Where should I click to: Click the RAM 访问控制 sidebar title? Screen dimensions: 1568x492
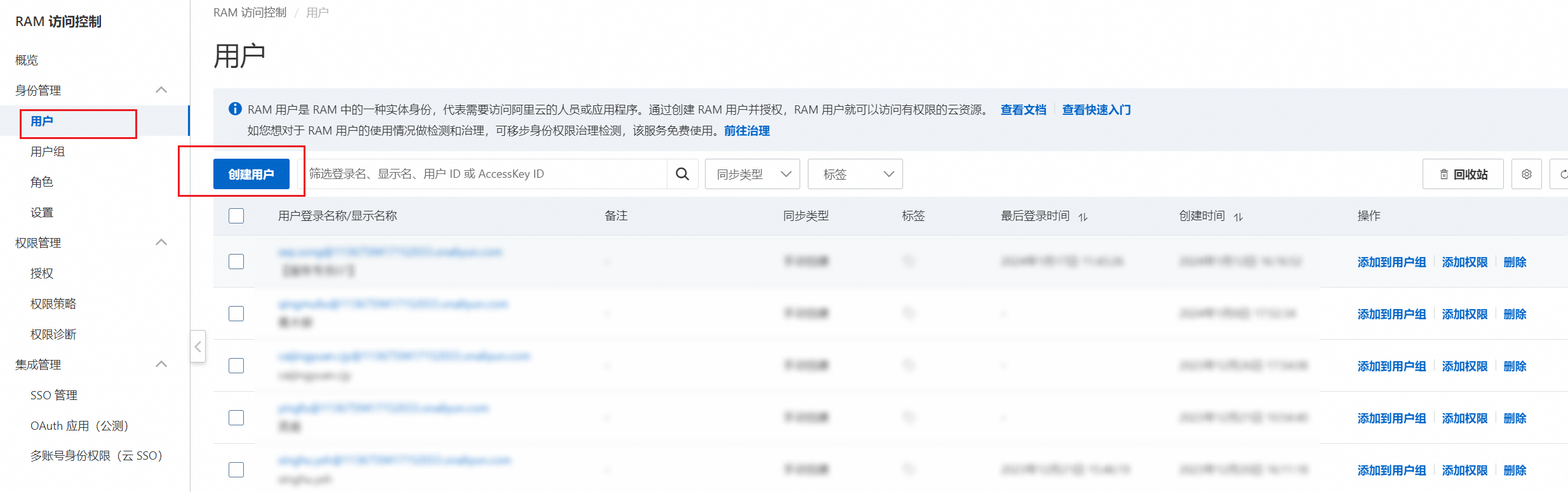[x=58, y=22]
